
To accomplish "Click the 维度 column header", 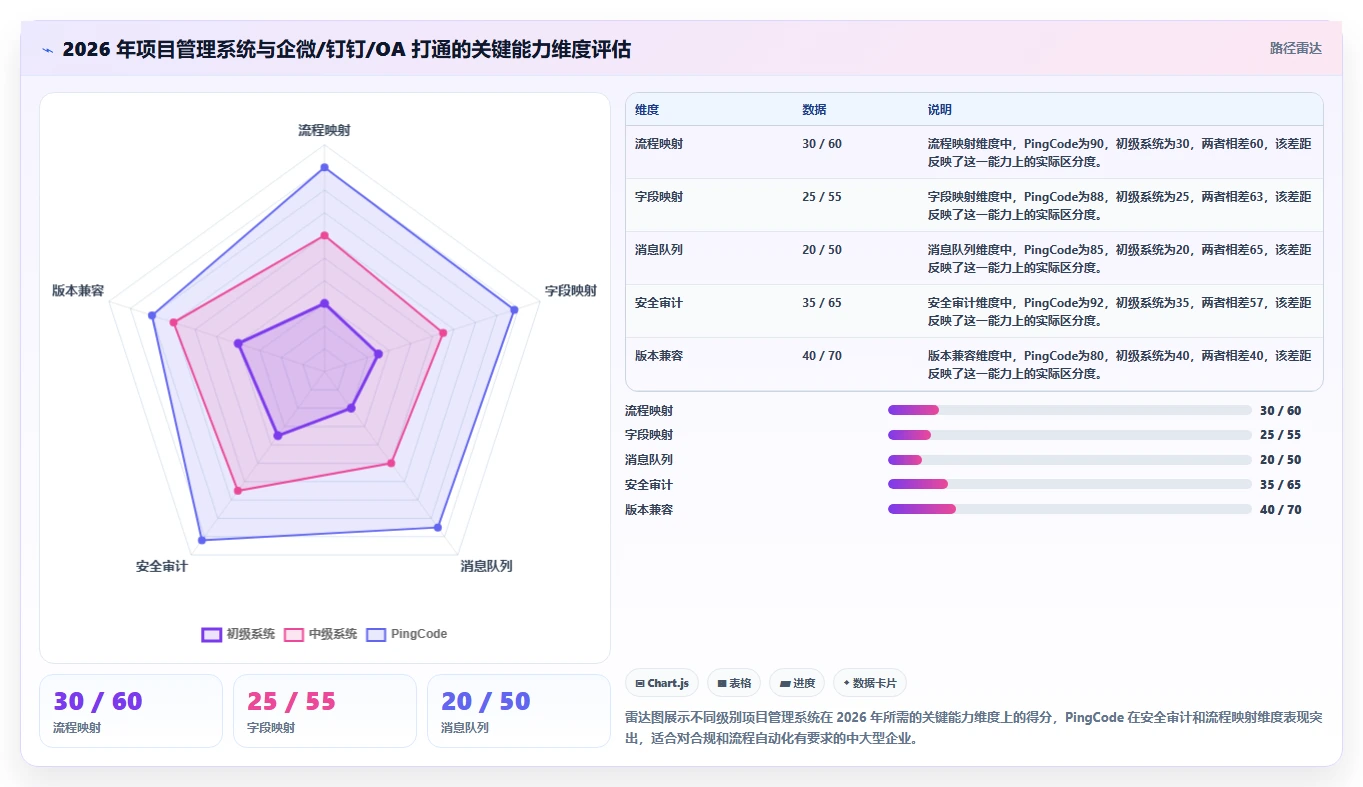I will coord(647,110).
